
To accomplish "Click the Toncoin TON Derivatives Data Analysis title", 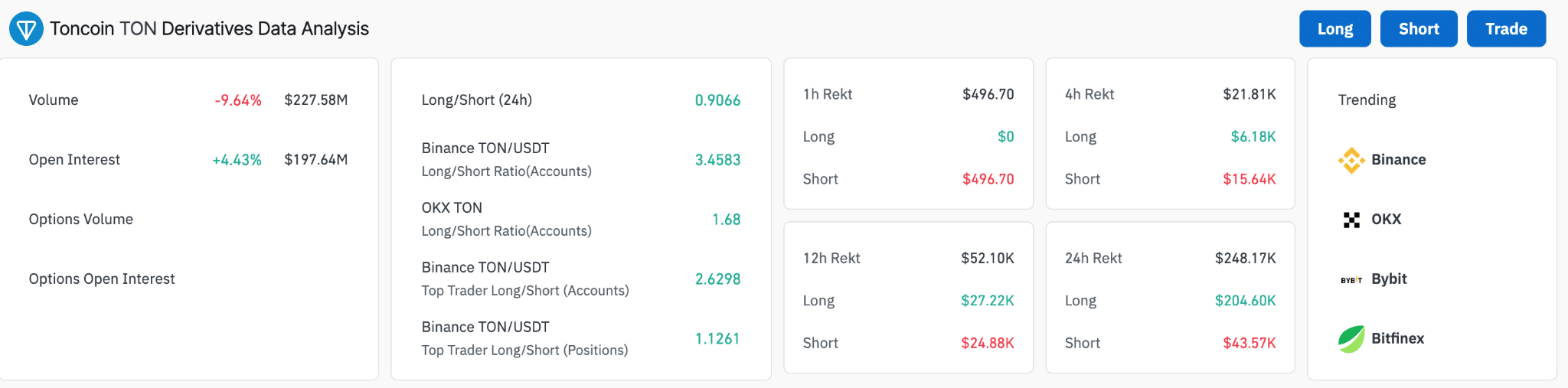I will 209,29.
